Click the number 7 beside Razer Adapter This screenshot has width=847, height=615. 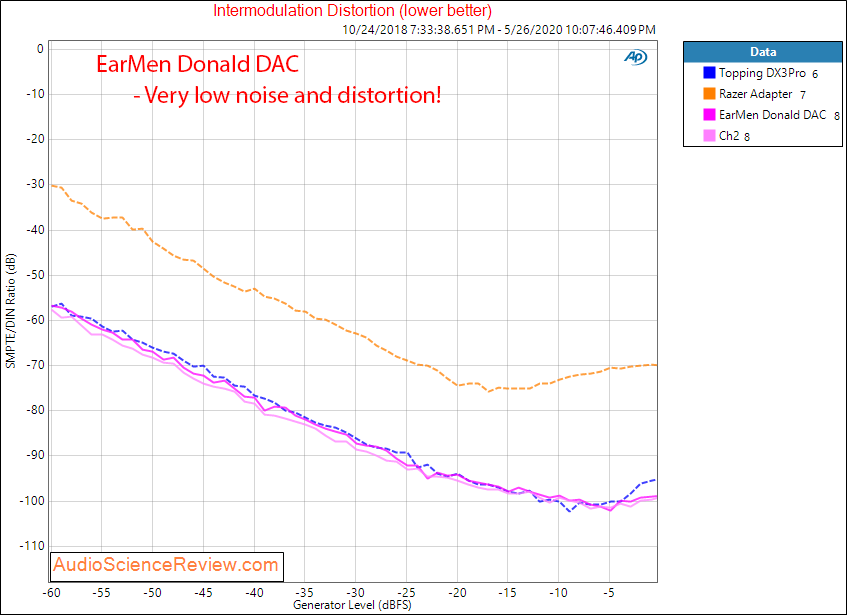click(803, 96)
